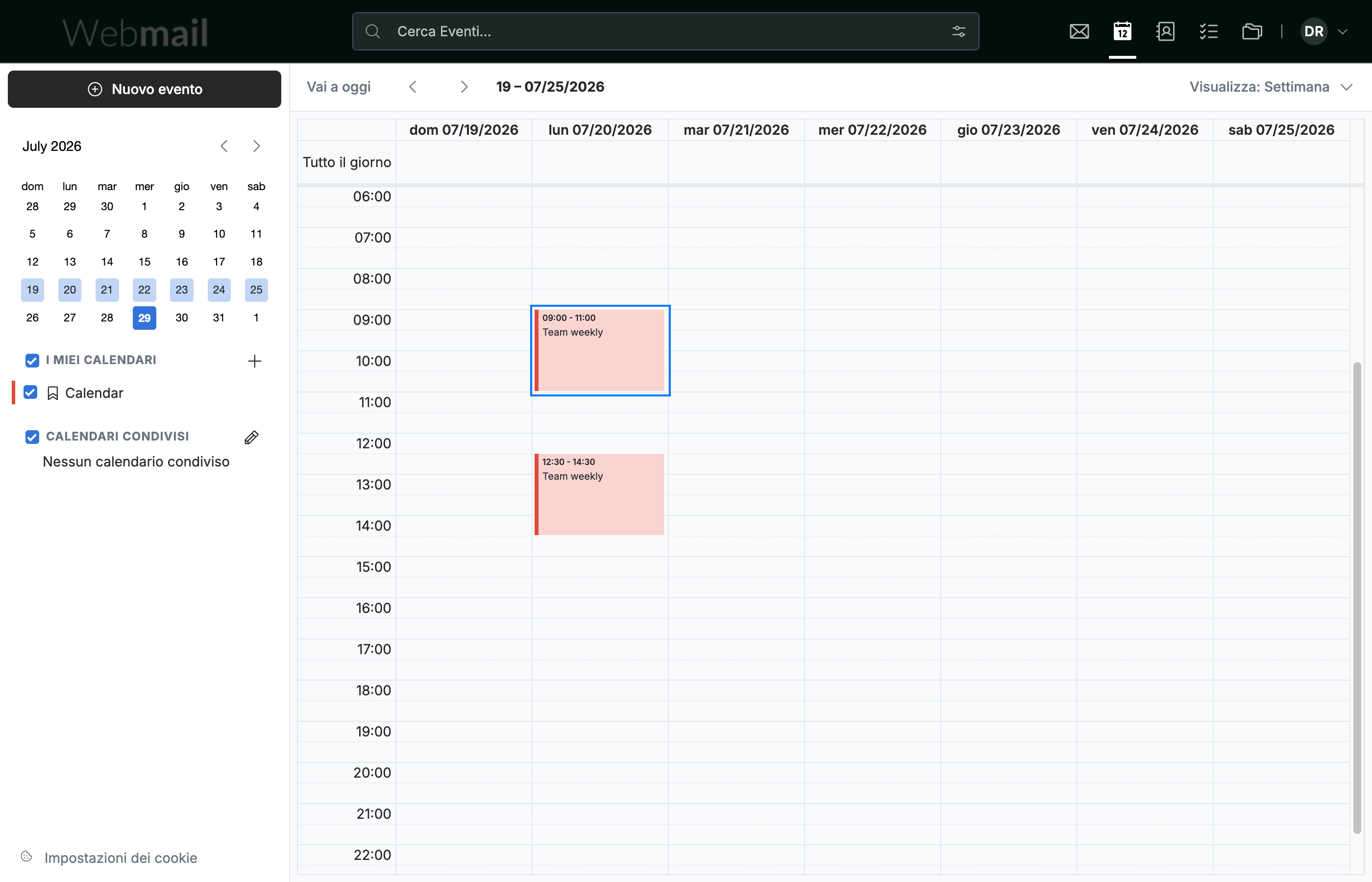Click mer 07/22/2026 column header
1372x882 pixels.
tap(872, 130)
